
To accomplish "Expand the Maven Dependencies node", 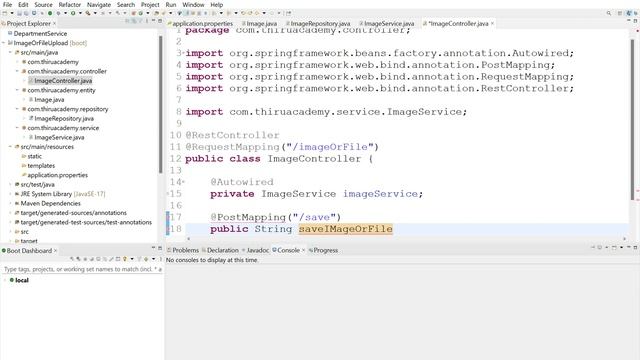I will (10, 203).
